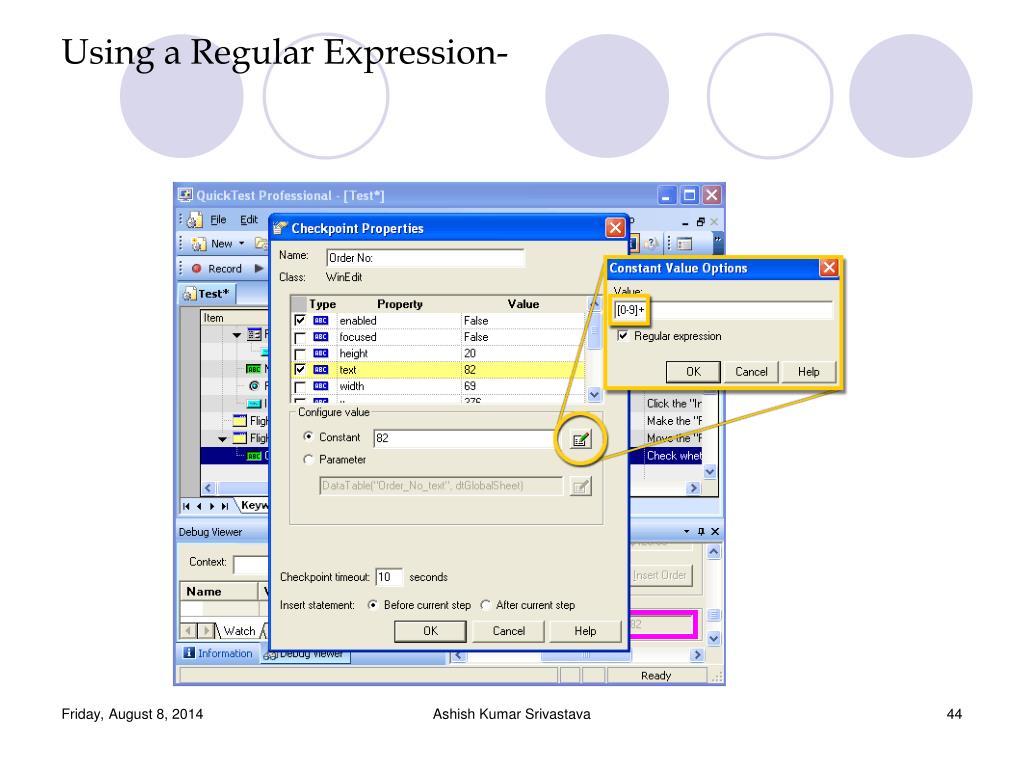The image size is (1024, 768).
Task: Open the File menu
Action: tap(218, 220)
